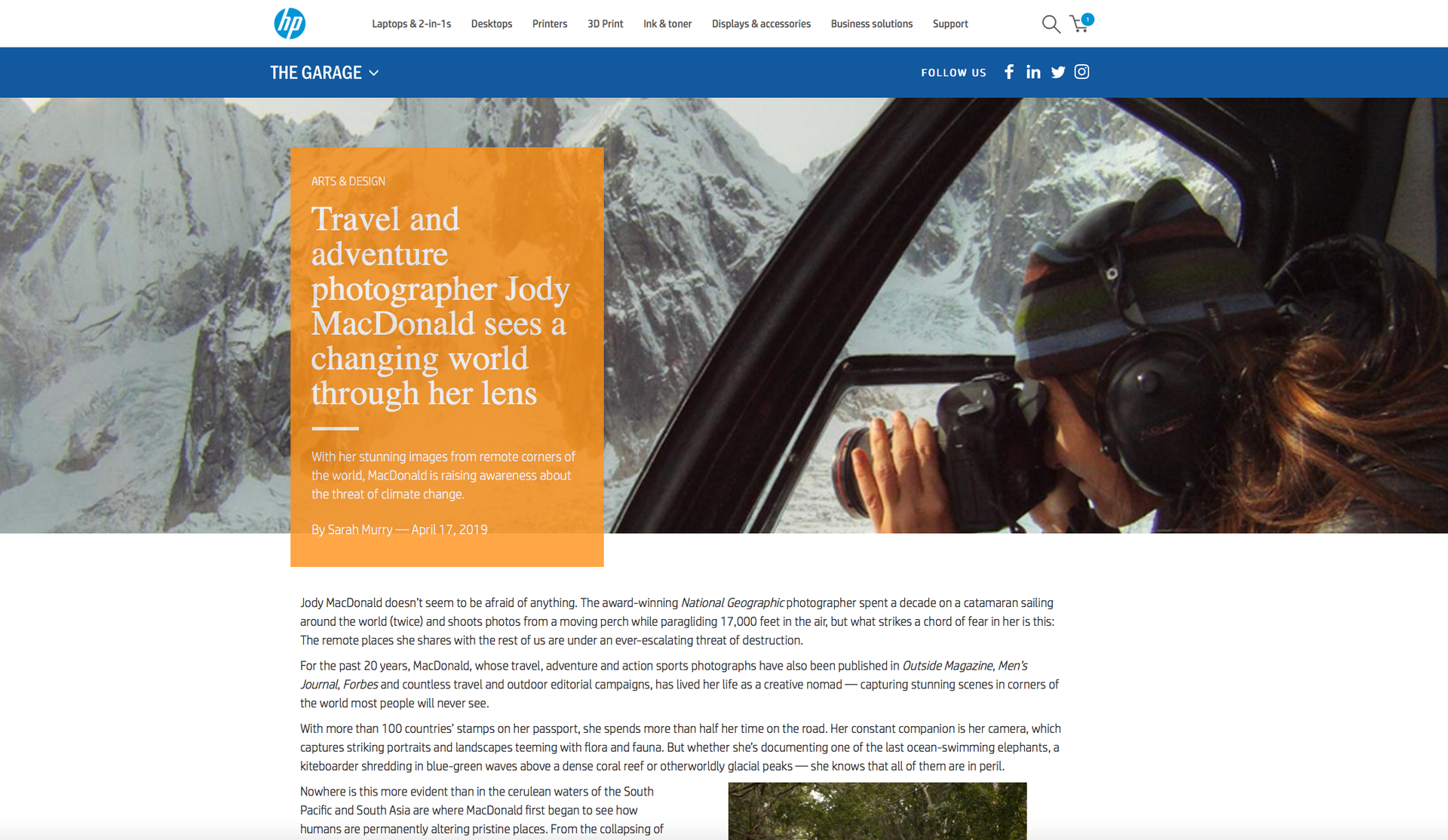1448x840 pixels.
Task: Click the italic 'Outside Magazine' text
Action: [947, 666]
